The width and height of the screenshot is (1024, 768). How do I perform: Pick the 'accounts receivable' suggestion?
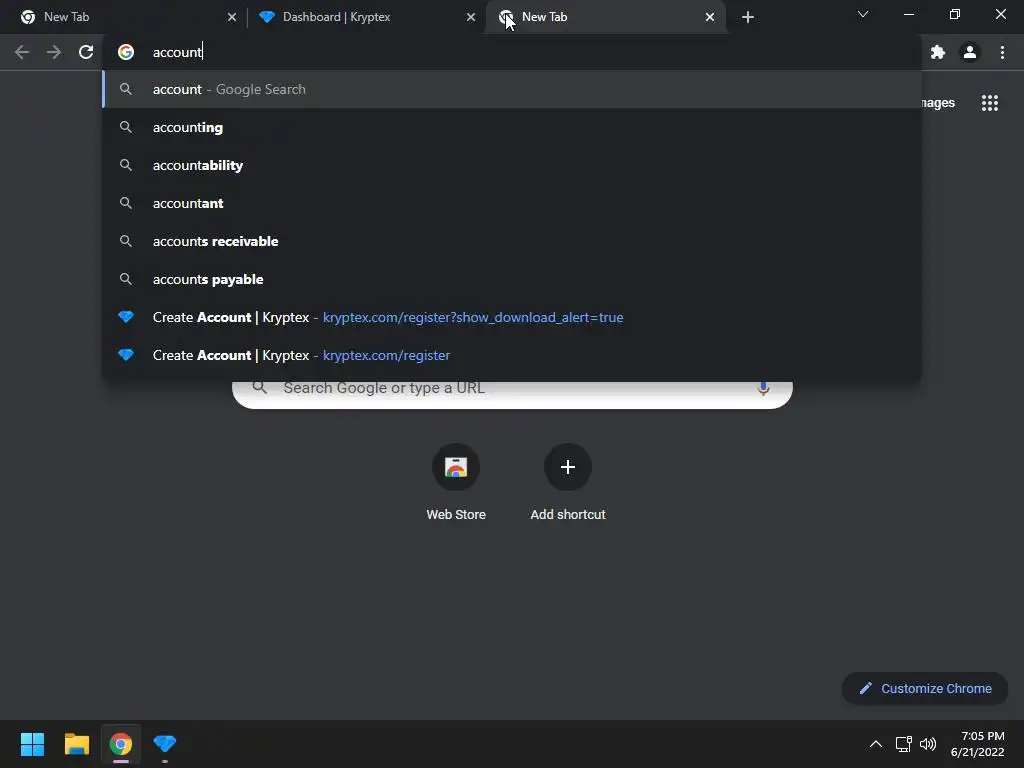coord(512,241)
